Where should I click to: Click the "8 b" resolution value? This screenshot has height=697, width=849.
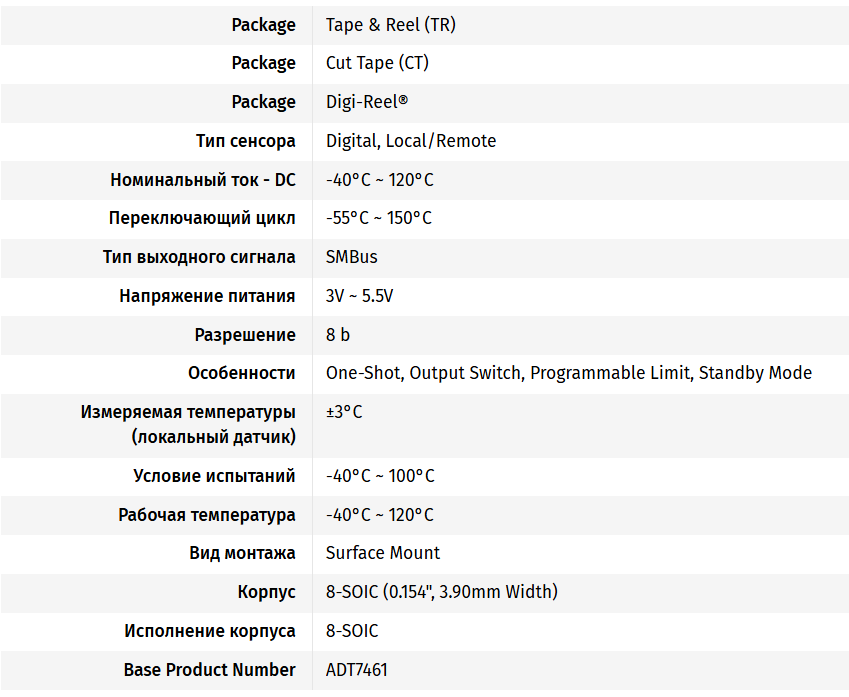pyautogui.click(x=338, y=335)
